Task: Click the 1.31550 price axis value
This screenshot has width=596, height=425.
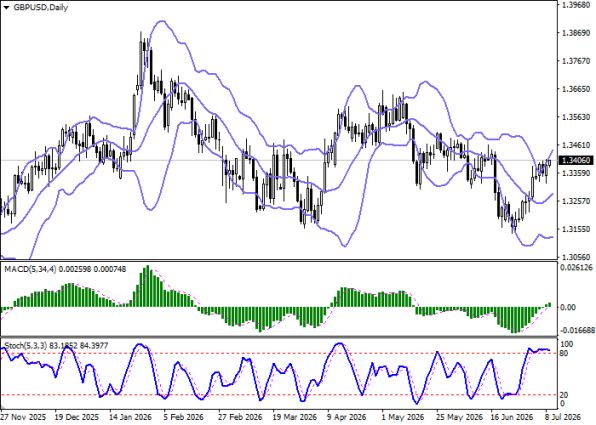Action: (x=575, y=229)
